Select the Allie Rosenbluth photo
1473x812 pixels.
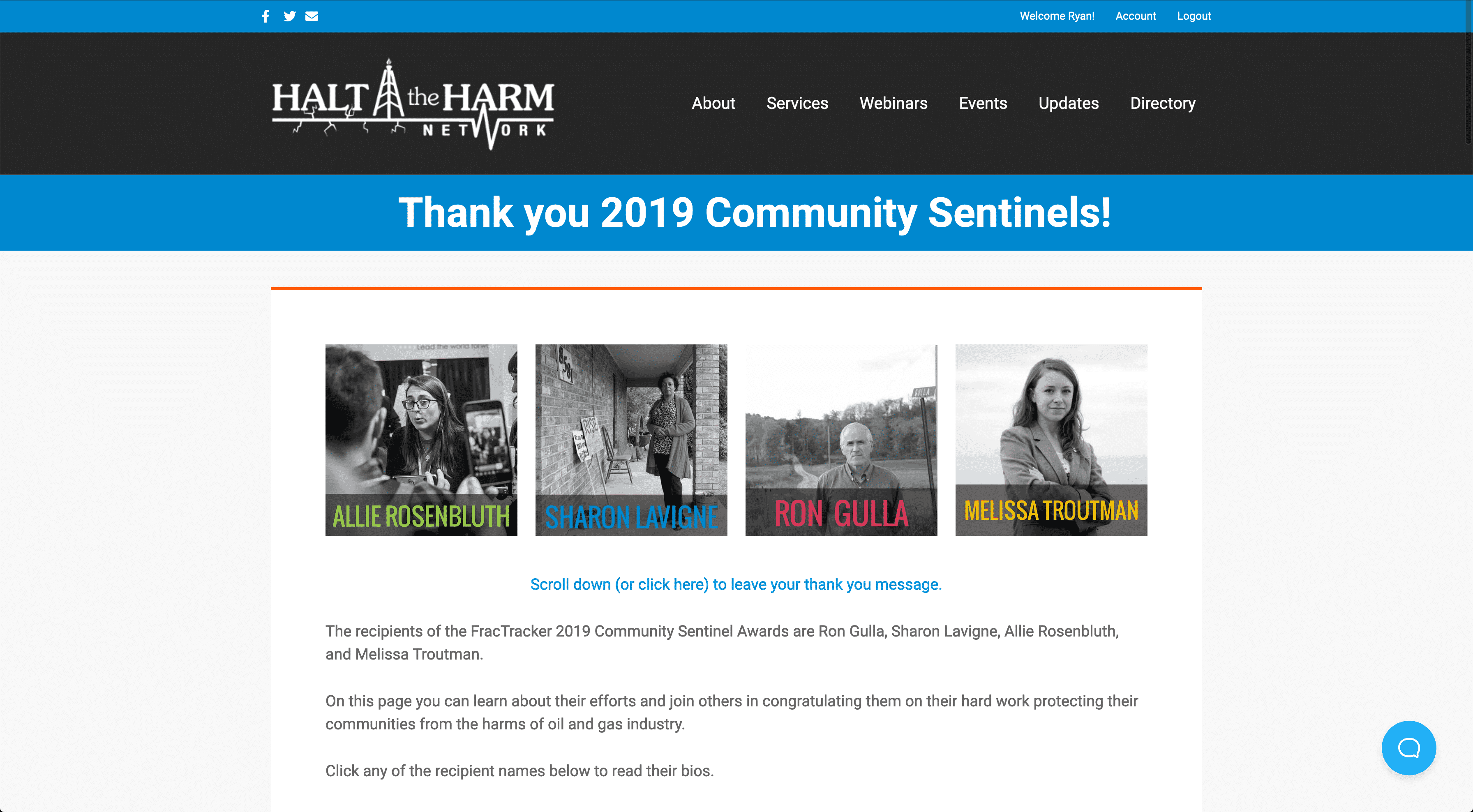(421, 440)
